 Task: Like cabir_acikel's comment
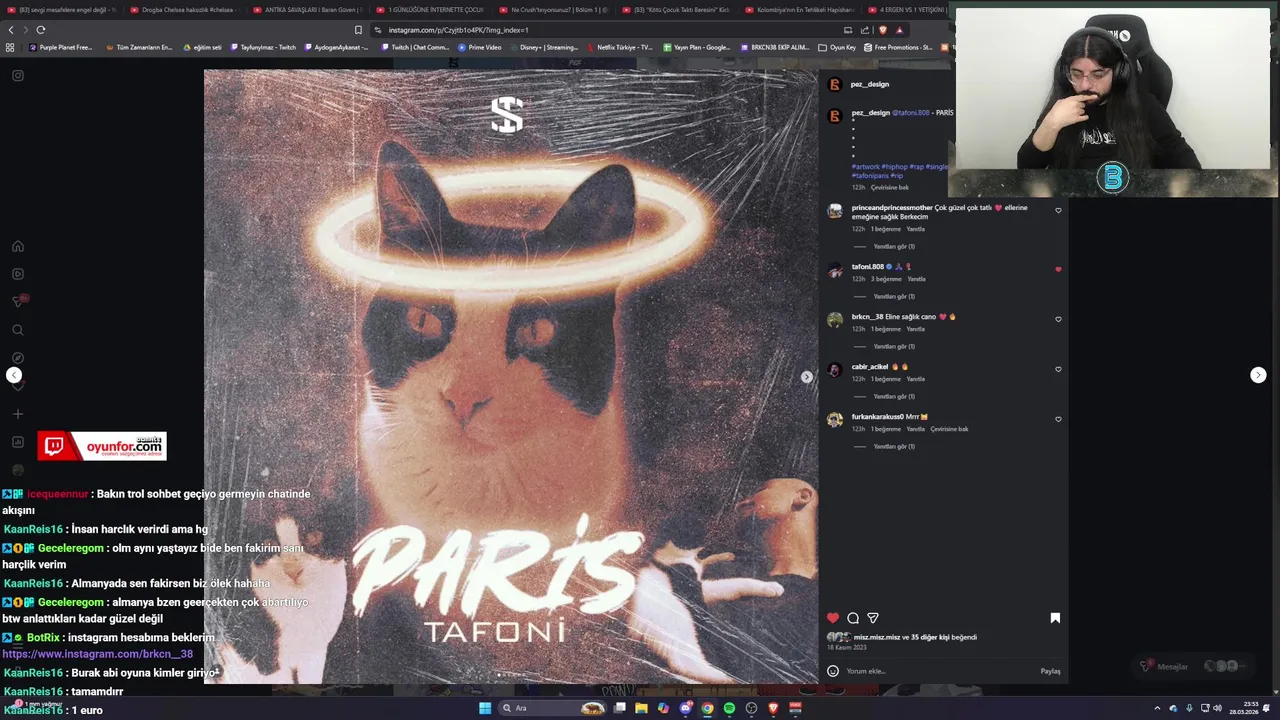[1058, 369]
